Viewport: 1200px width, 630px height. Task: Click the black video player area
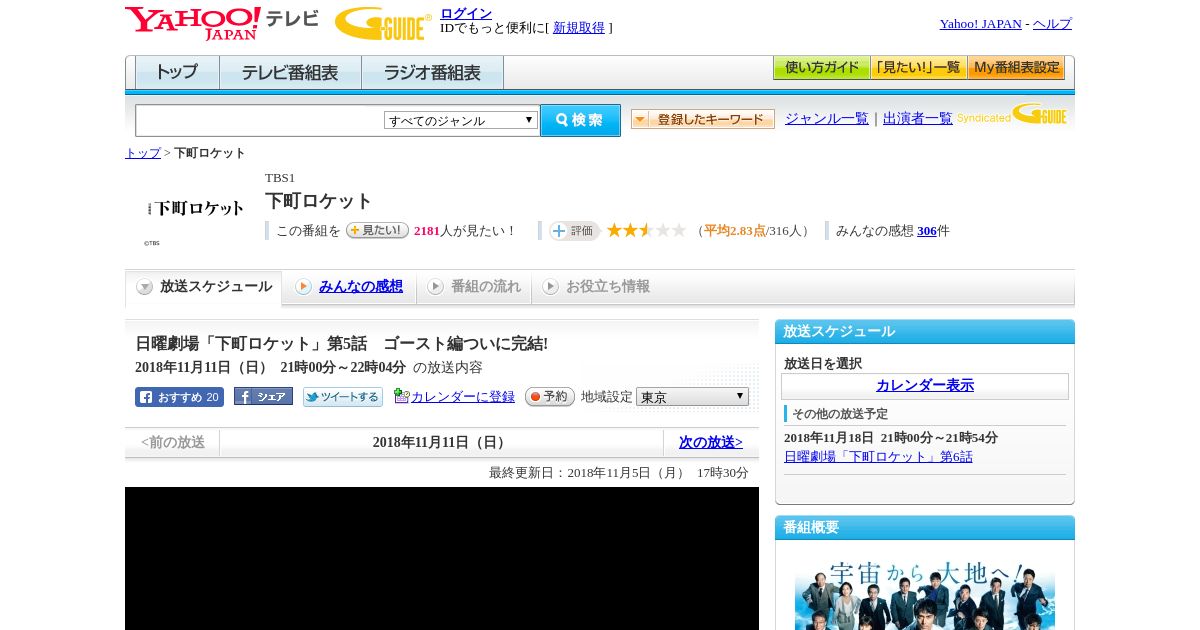442,558
